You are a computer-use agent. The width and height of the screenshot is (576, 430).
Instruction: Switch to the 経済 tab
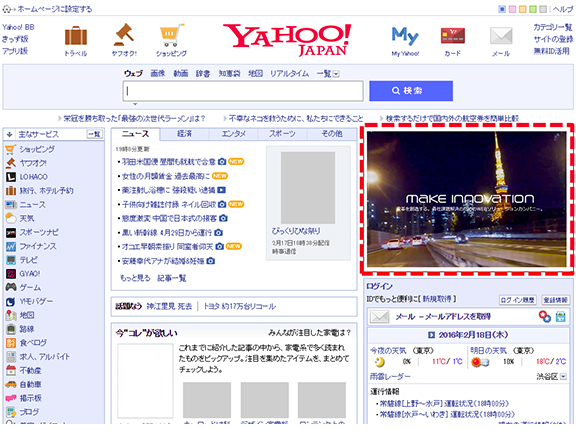(x=184, y=134)
